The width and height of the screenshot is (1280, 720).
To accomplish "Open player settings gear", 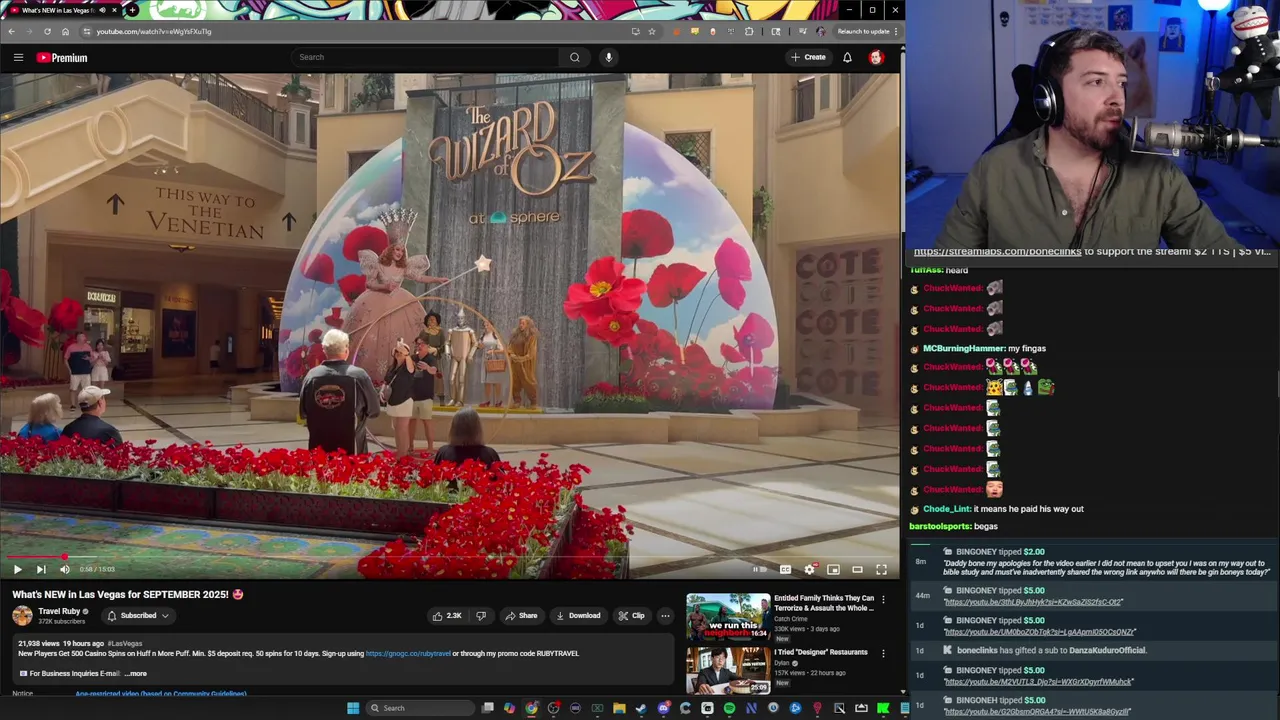I will 809,569.
